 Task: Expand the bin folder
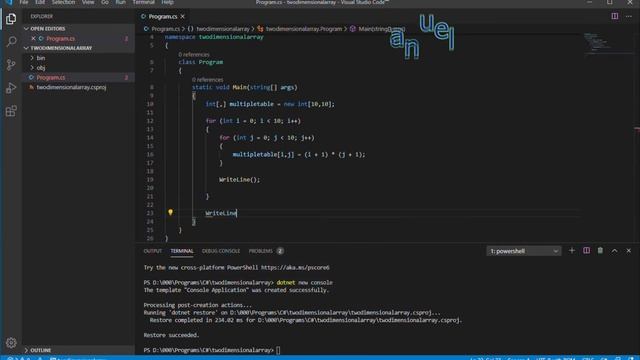click(x=40, y=58)
